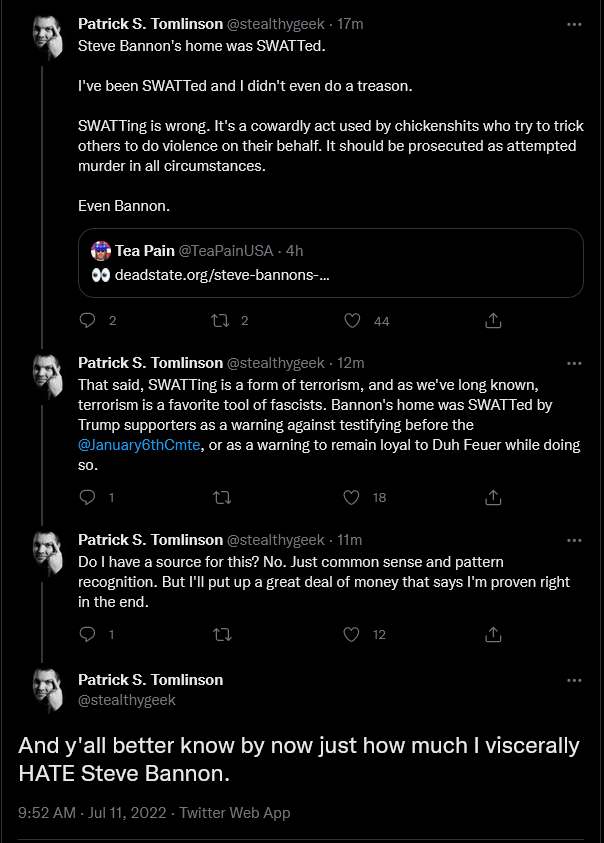Open the quoted deadstate.org Steve Bannon link
604x843 pixels.
click(x=222, y=275)
